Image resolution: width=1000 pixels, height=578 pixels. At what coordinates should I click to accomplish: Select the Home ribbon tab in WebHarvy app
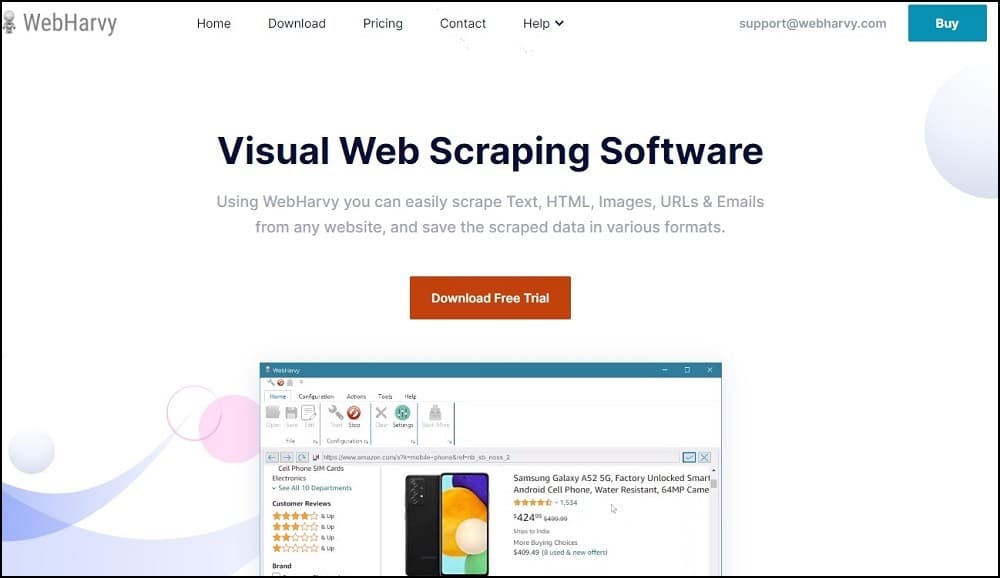(277, 396)
